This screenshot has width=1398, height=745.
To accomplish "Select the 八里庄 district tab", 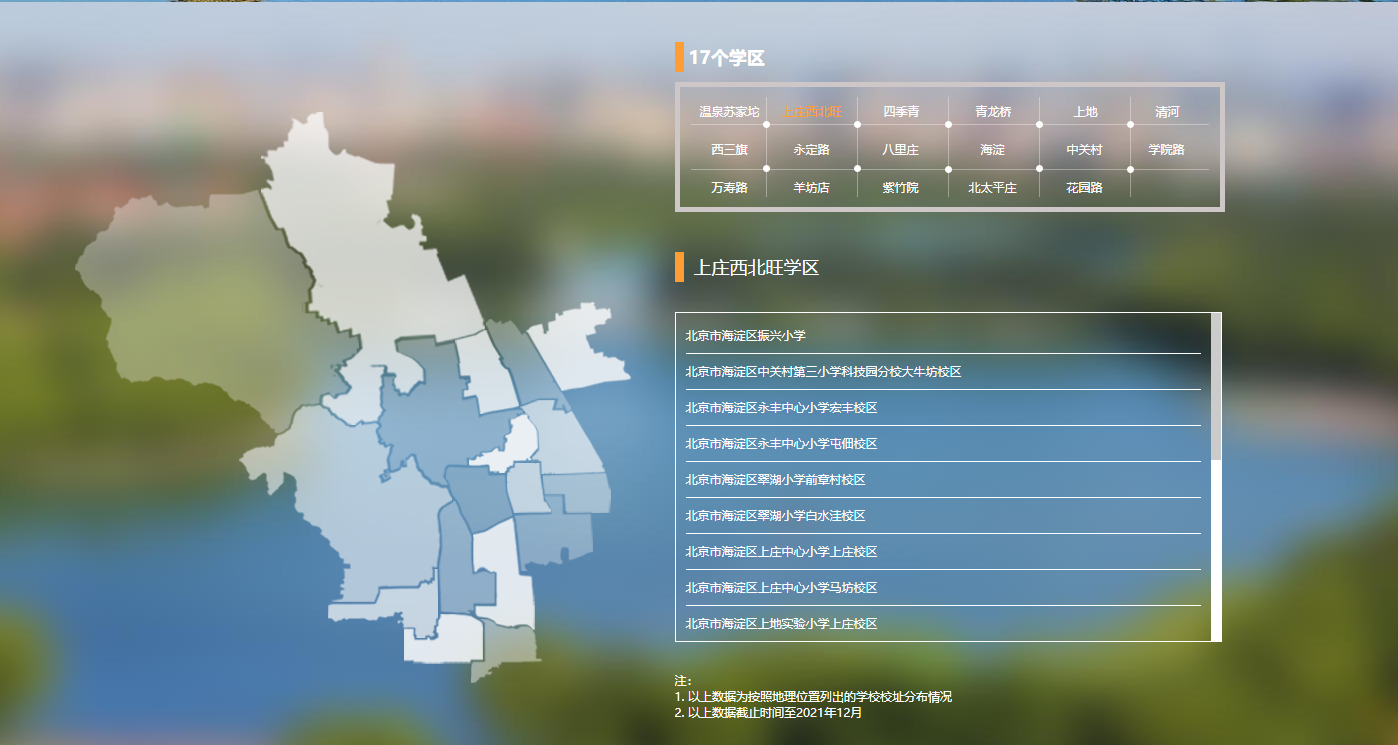I will pos(900,150).
